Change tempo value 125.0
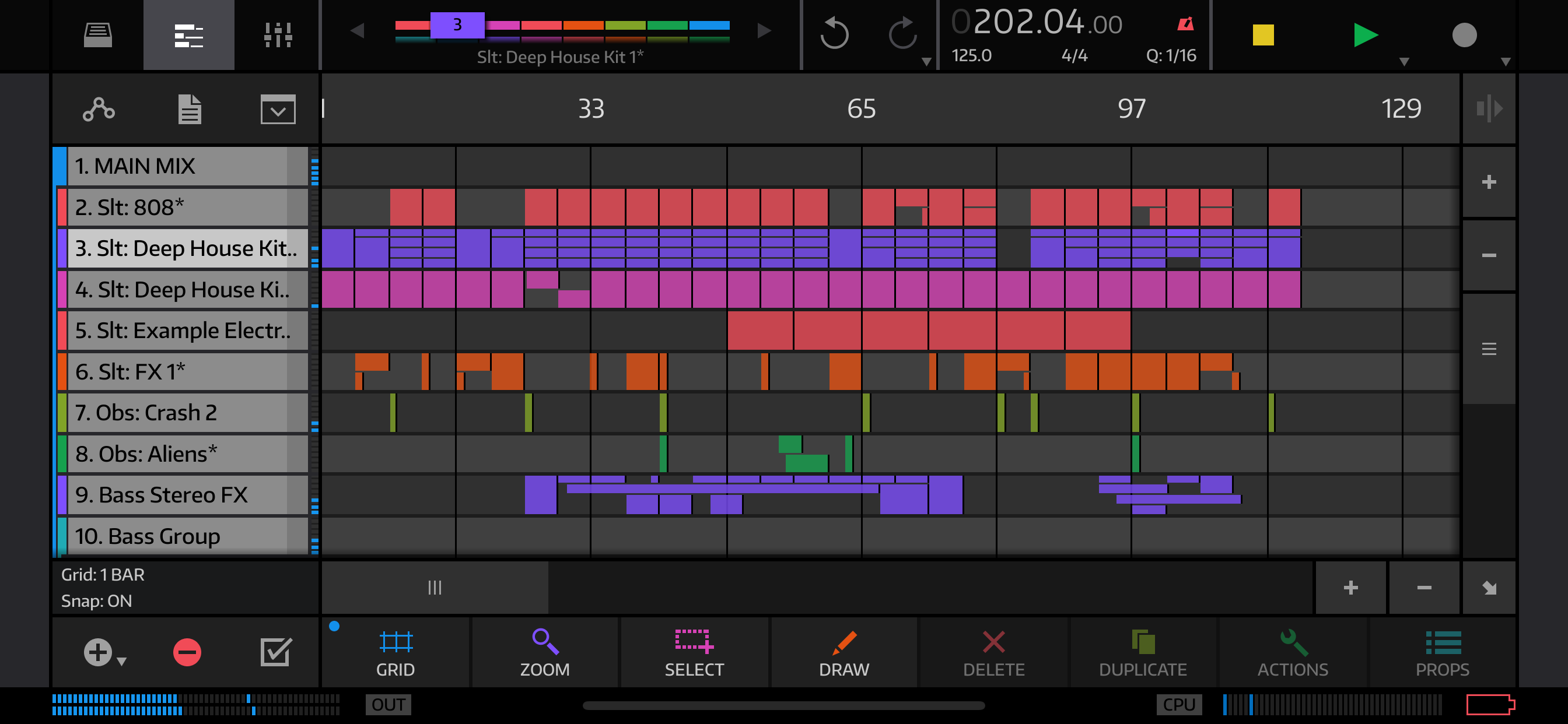The width and height of the screenshot is (1568, 724). coord(971,55)
